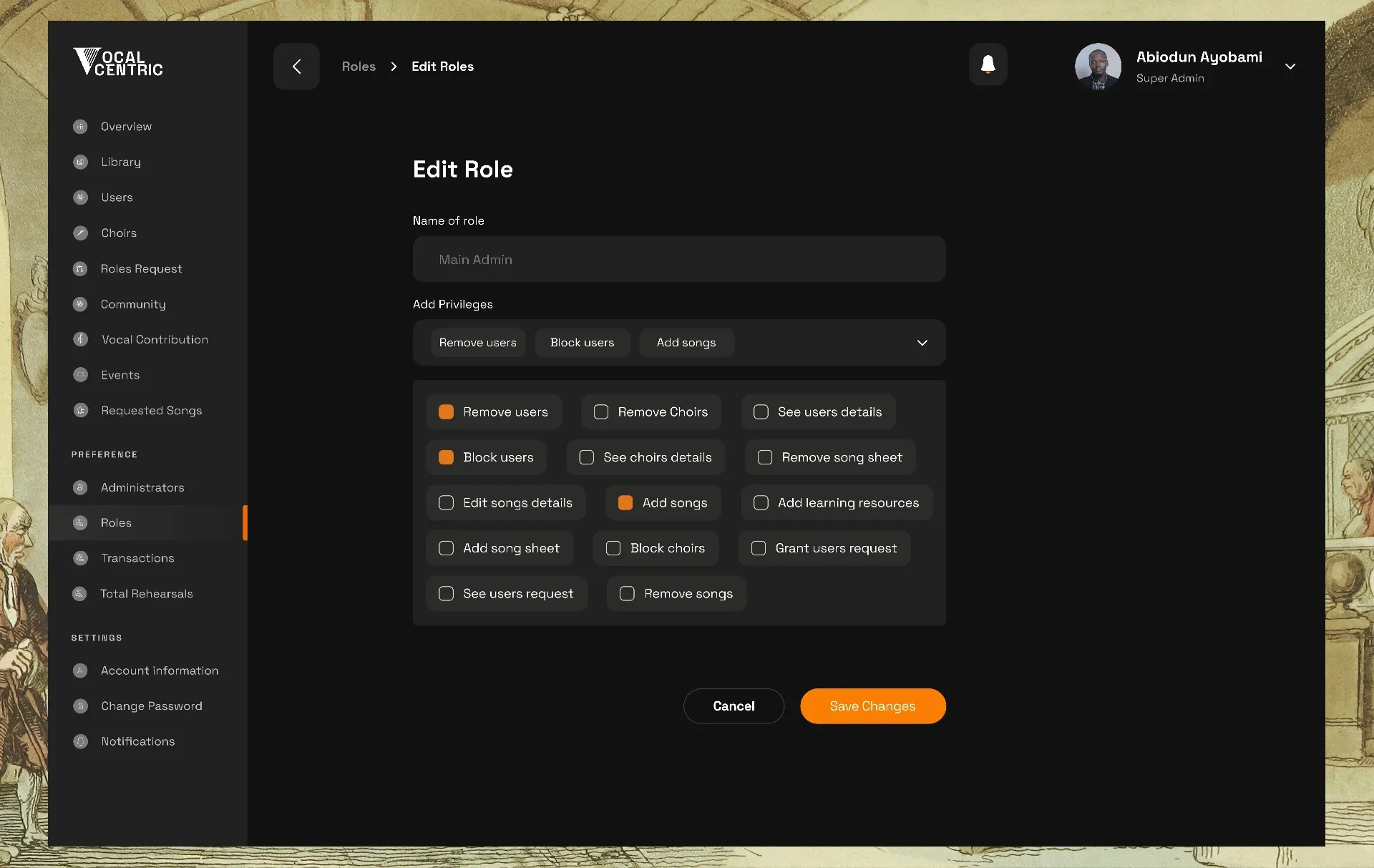The width and height of the screenshot is (1374, 868).
Task: Tick Add learning resources checkbox
Action: click(x=761, y=502)
